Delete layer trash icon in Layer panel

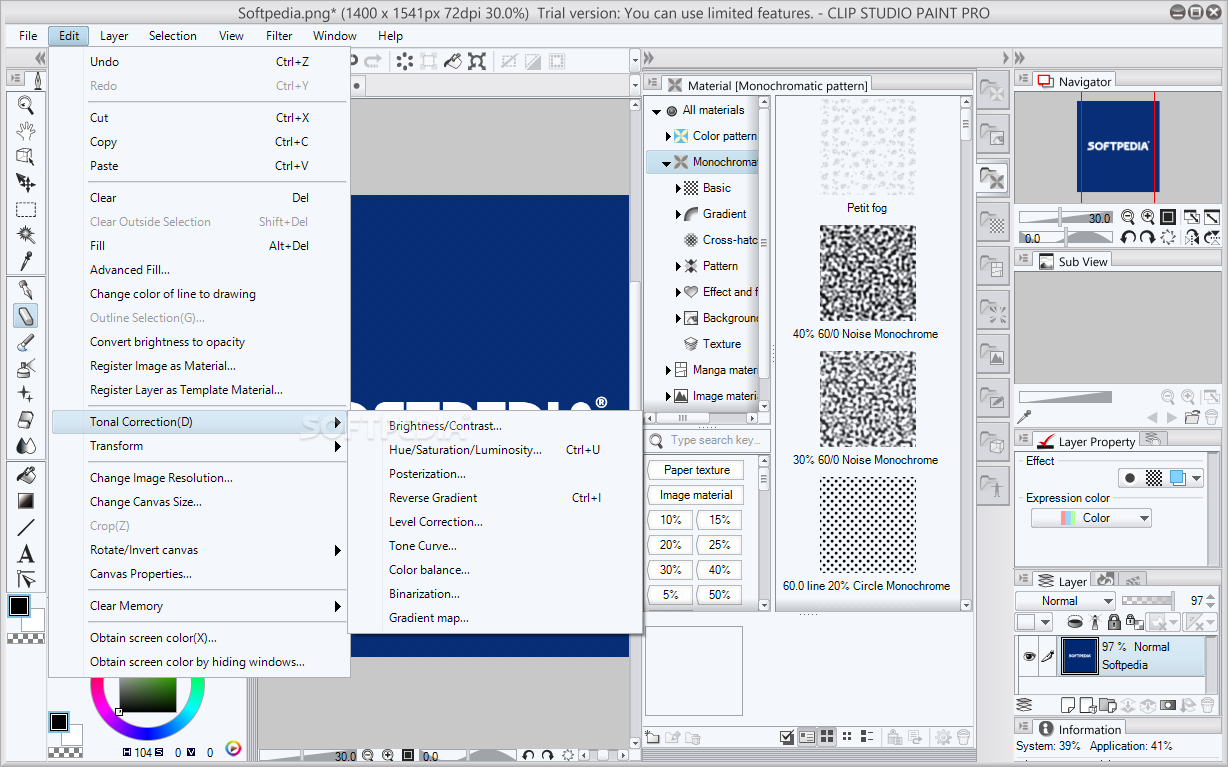pyautogui.click(x=1210, y=705)
